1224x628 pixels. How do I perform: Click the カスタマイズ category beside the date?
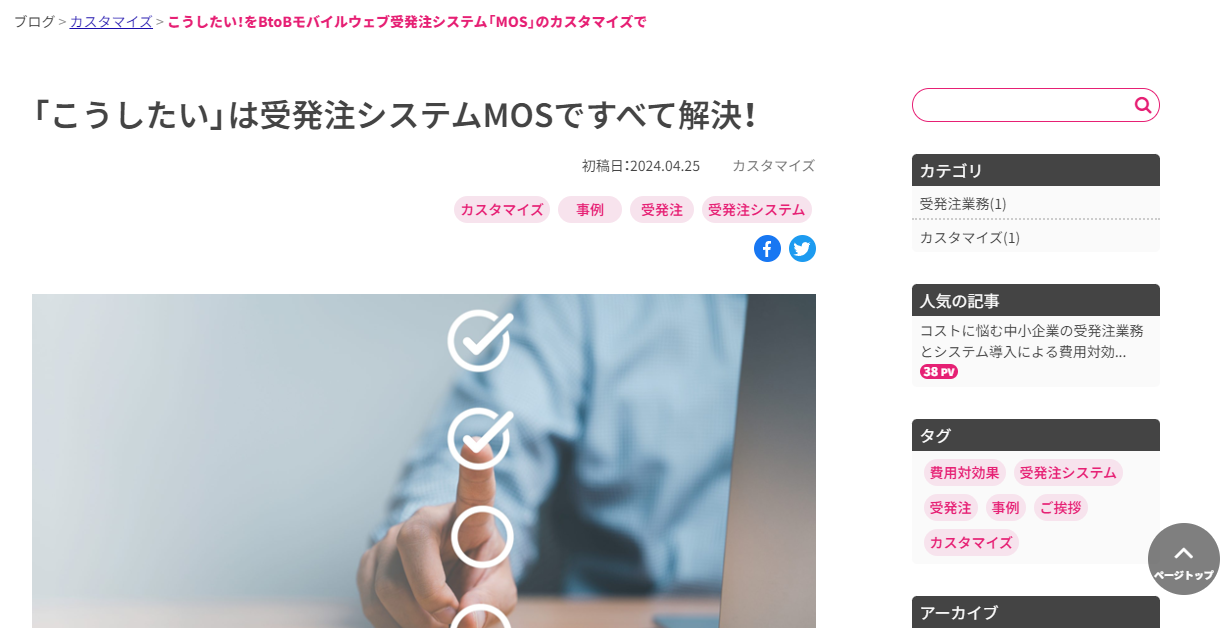[x=773, y=166]
